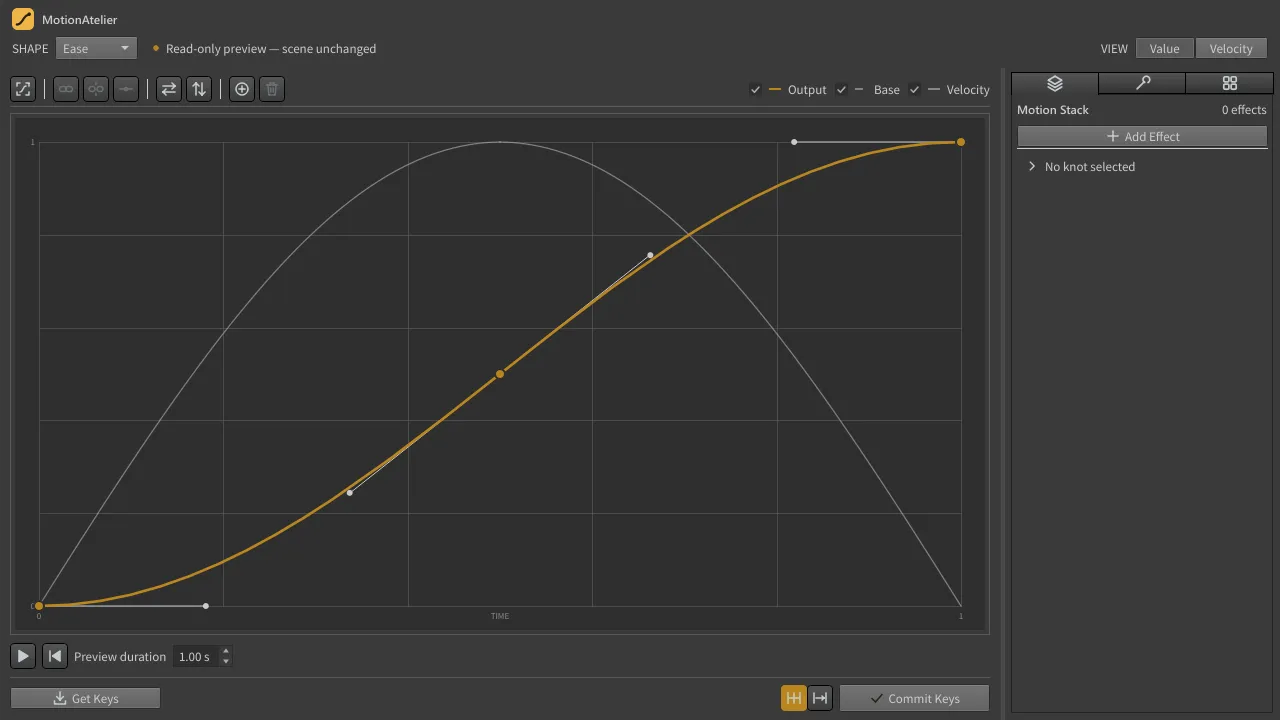
Task: Select the middle knot on the curve
Action: coord(500,374)
